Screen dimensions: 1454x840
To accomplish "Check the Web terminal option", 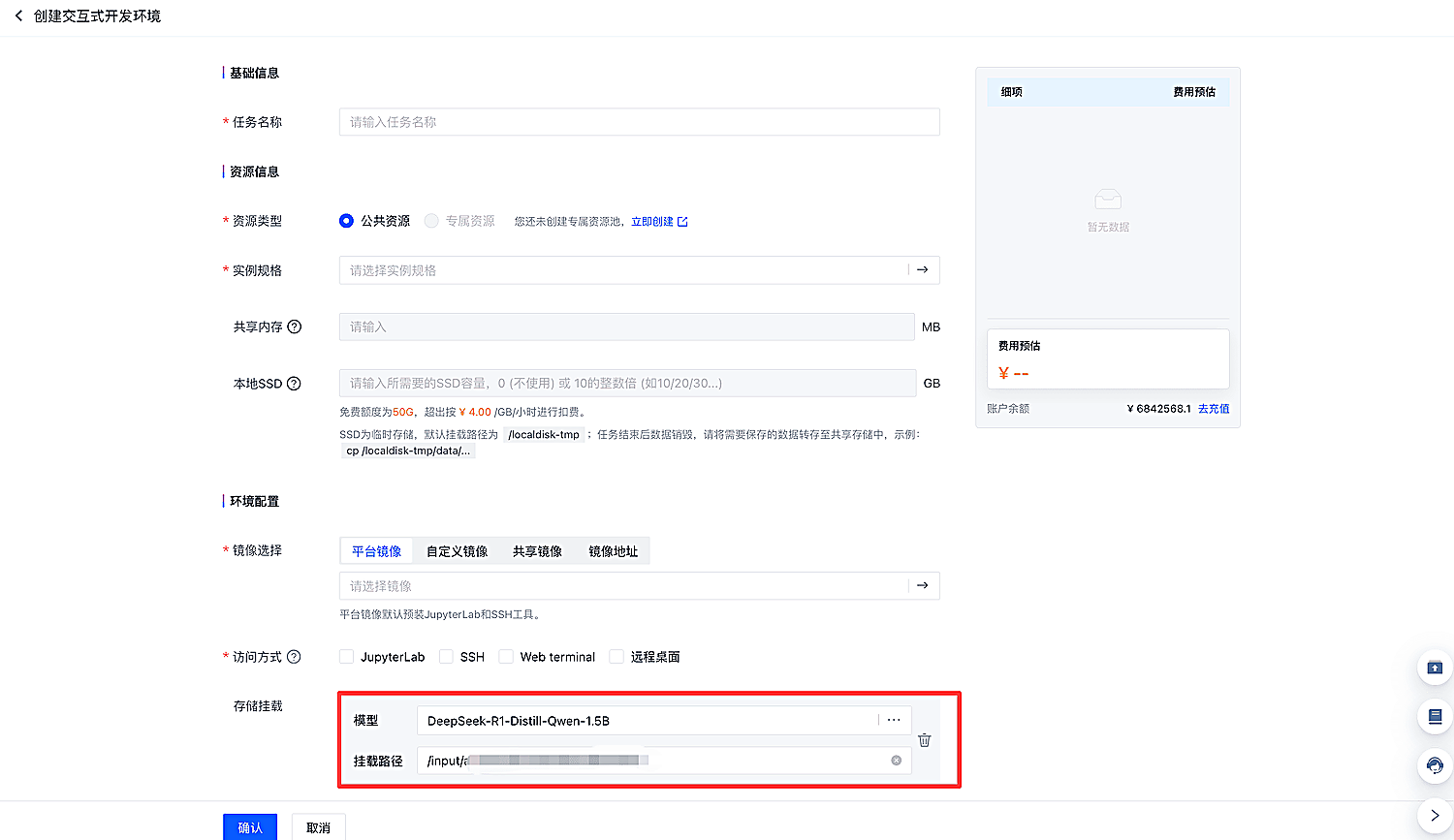I will (505, 657).
